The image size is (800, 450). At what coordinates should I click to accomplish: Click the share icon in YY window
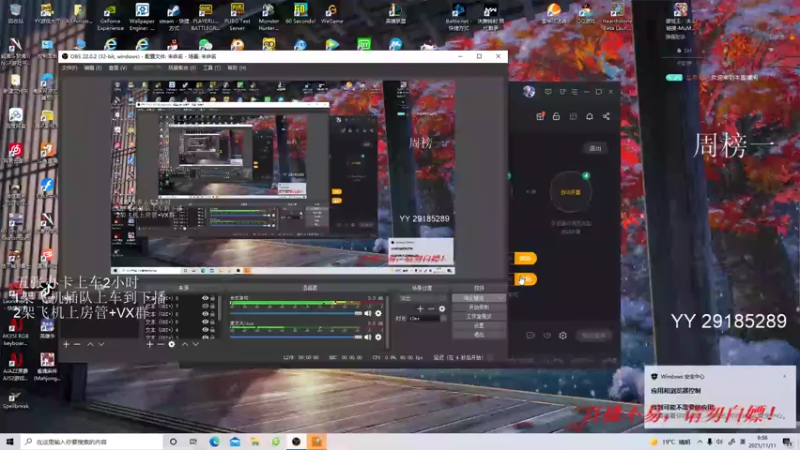pyautogui.click(x=606, y=116)
